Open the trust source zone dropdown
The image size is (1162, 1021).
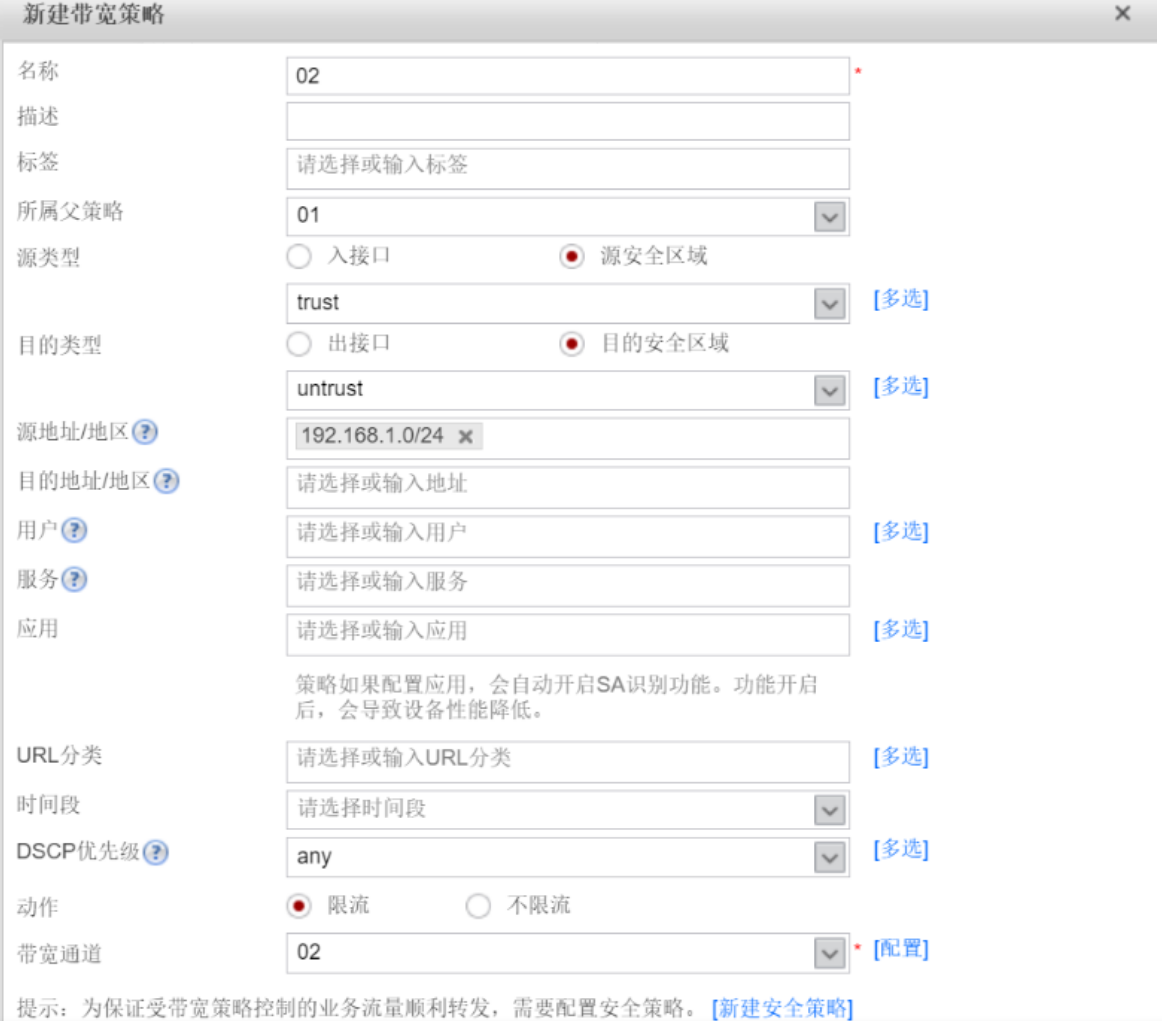[x=829, y=304]
